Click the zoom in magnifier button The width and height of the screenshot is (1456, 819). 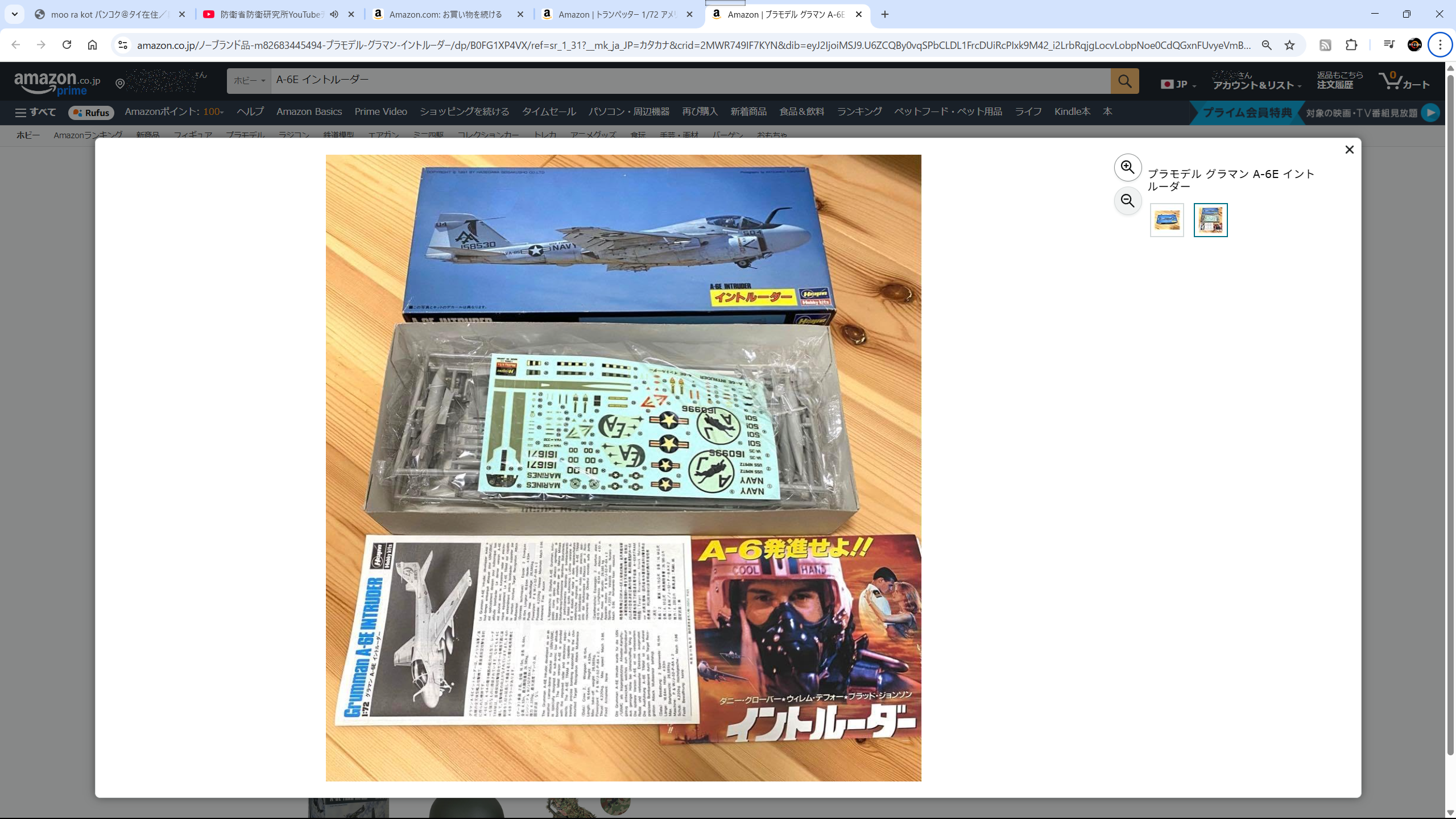(x=1127, y=167)
